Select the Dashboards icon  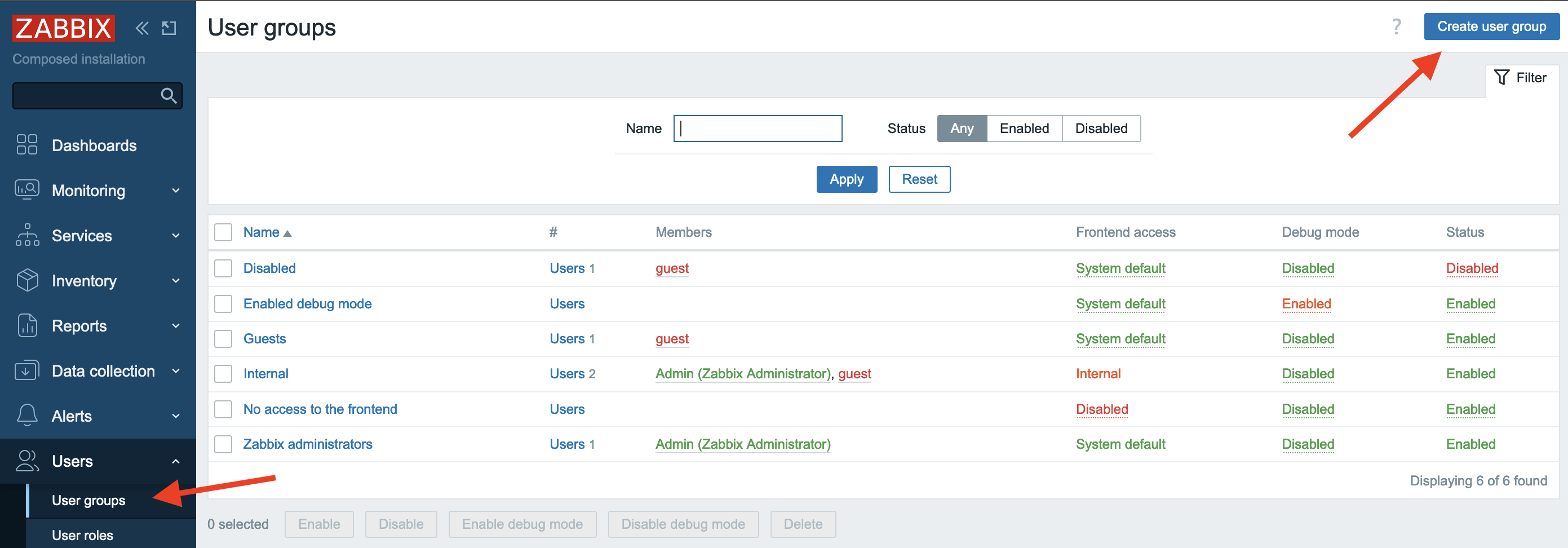point(26,145)
